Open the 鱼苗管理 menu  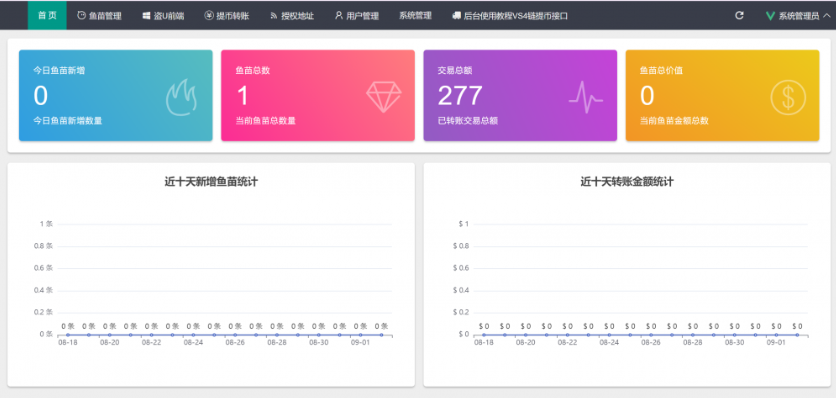coord(100,16)
